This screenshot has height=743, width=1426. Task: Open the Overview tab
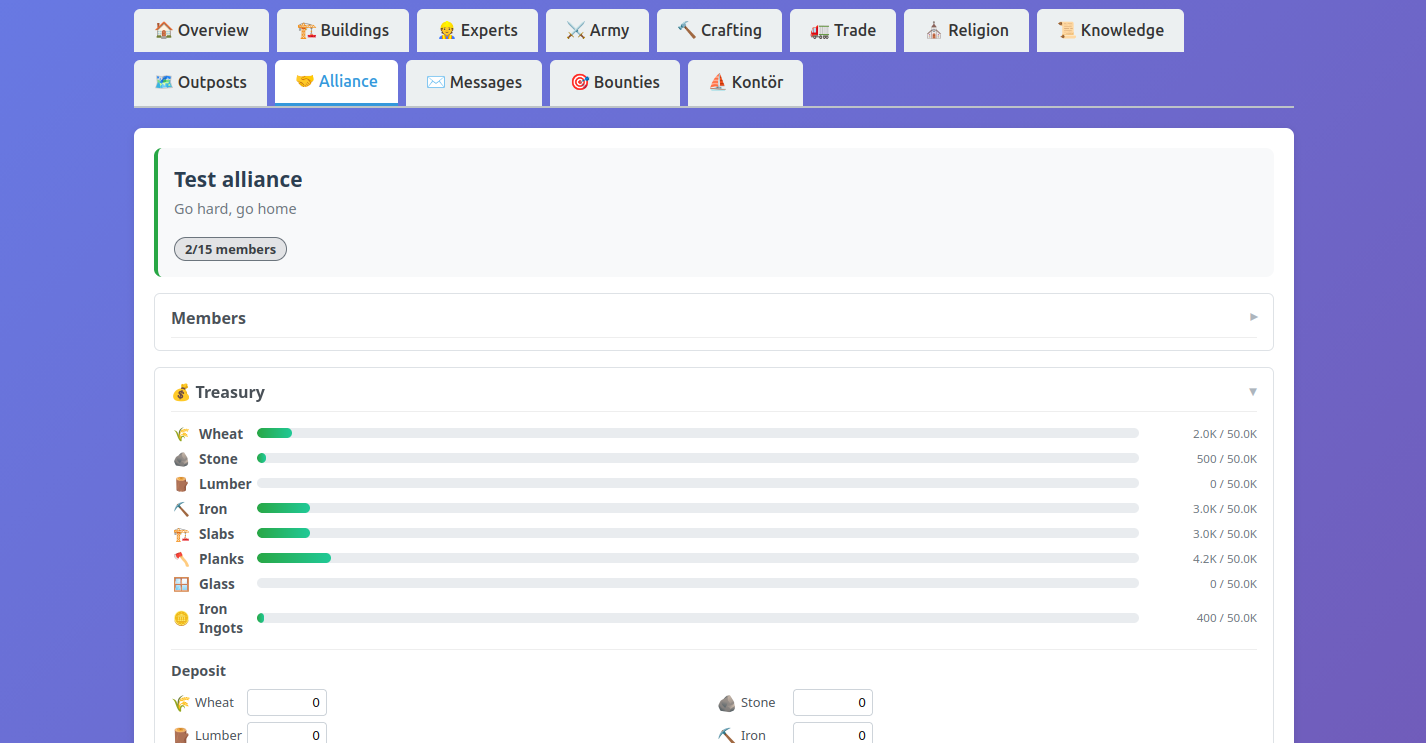(201, 30)
